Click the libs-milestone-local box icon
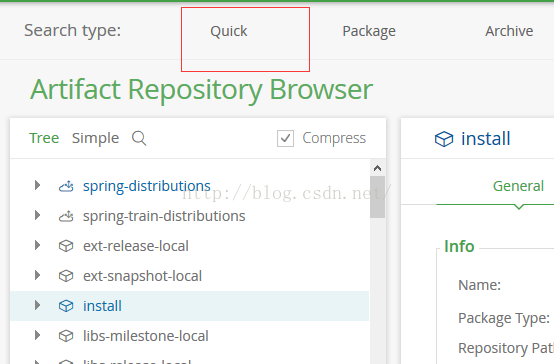This screenshot has width=554, height=364. point(66,336)
